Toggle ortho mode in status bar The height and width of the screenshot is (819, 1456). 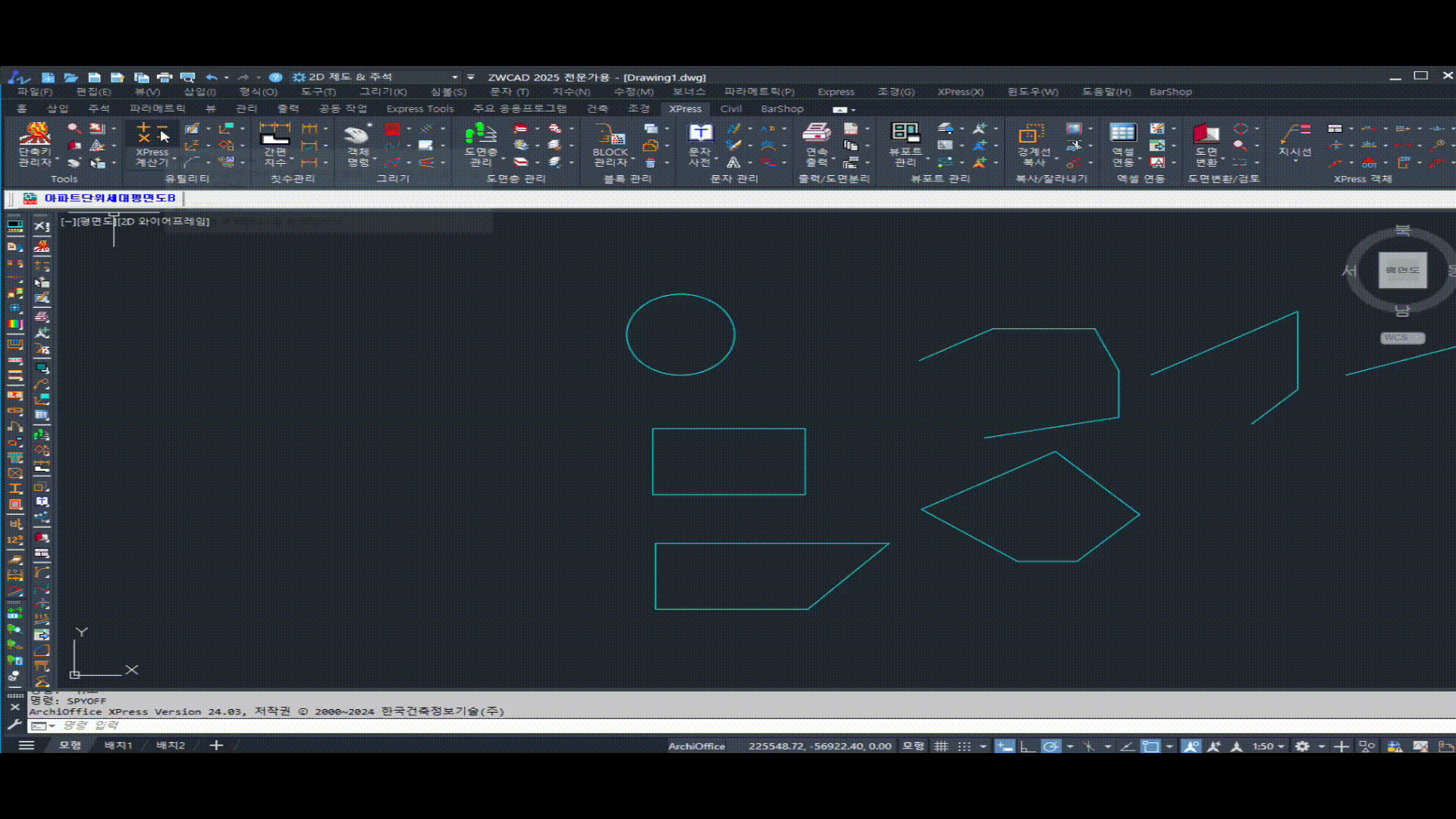pos(1028,746)
